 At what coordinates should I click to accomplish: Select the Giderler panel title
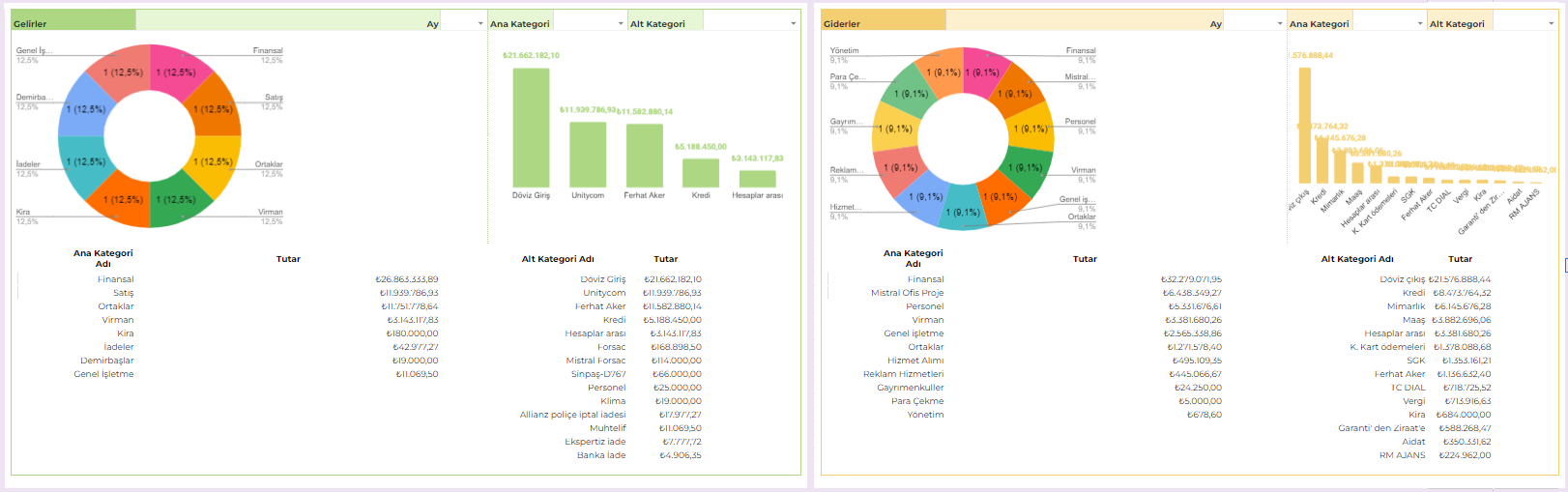[841, 24]
